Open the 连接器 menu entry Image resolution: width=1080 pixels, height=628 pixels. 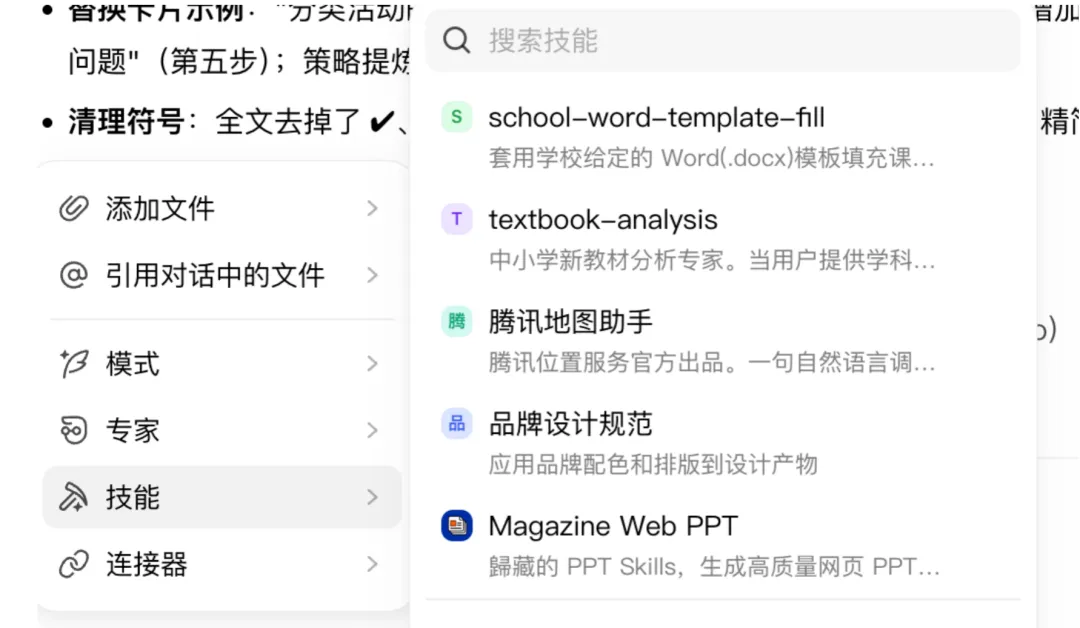tap(222, 564)
